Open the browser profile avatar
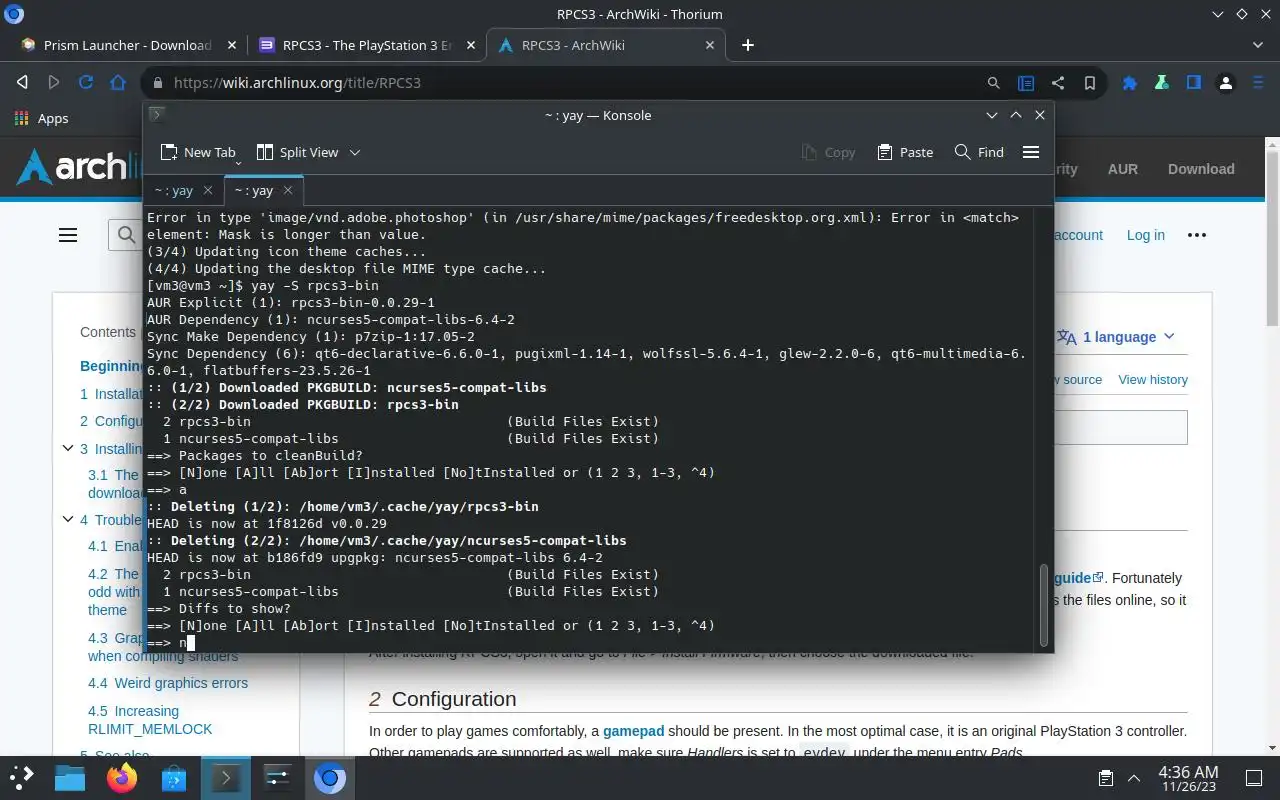The width and height of the screenshot is (1280, 800). [x=1226, y=83]
